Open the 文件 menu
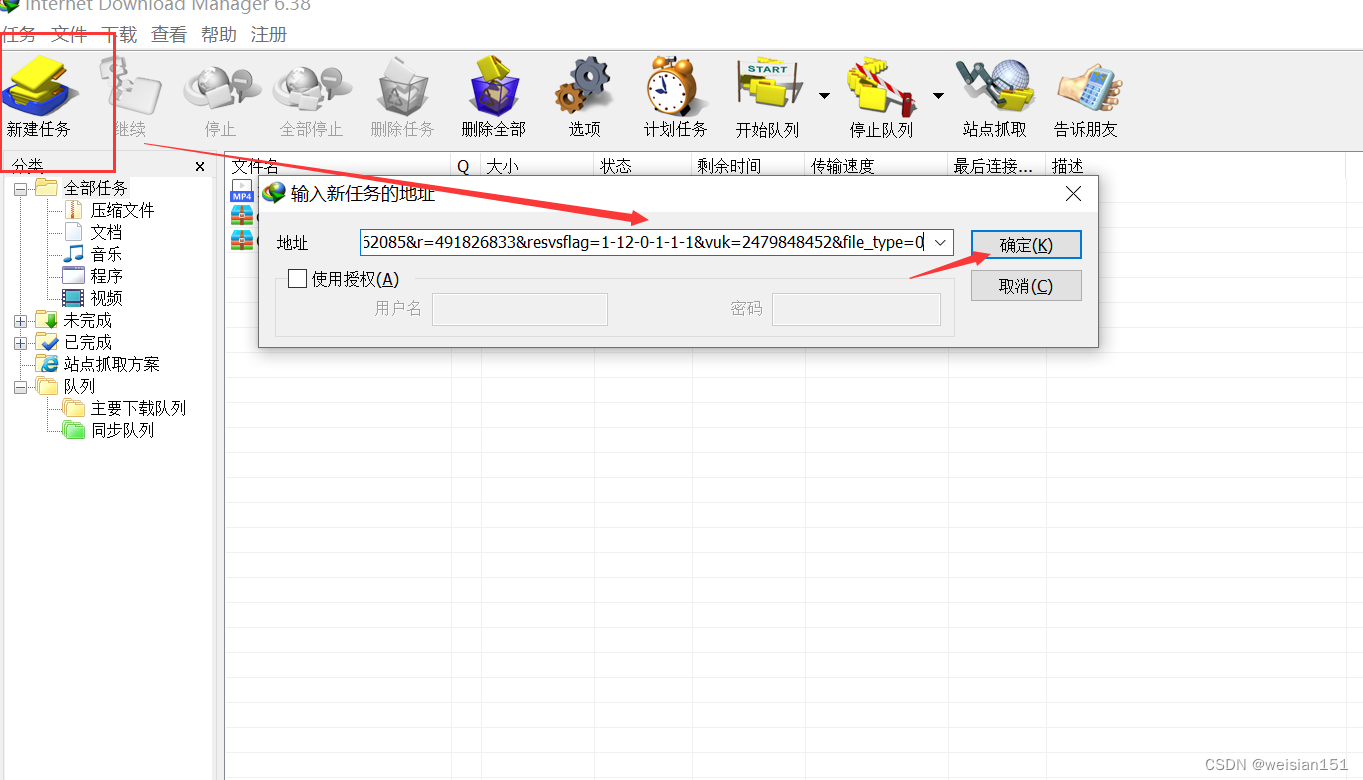 (x=69, y=35)
